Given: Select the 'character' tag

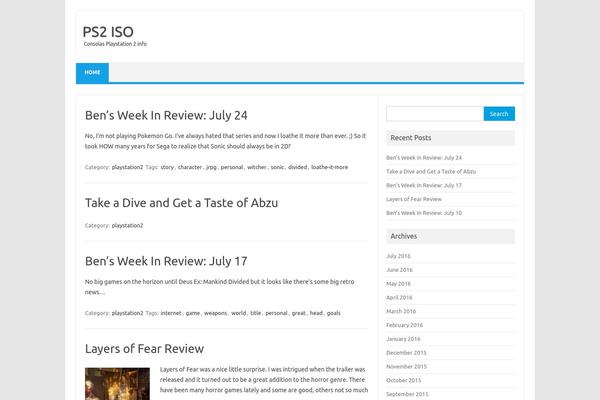Looking at the screenshot, I should coord(190,167).
